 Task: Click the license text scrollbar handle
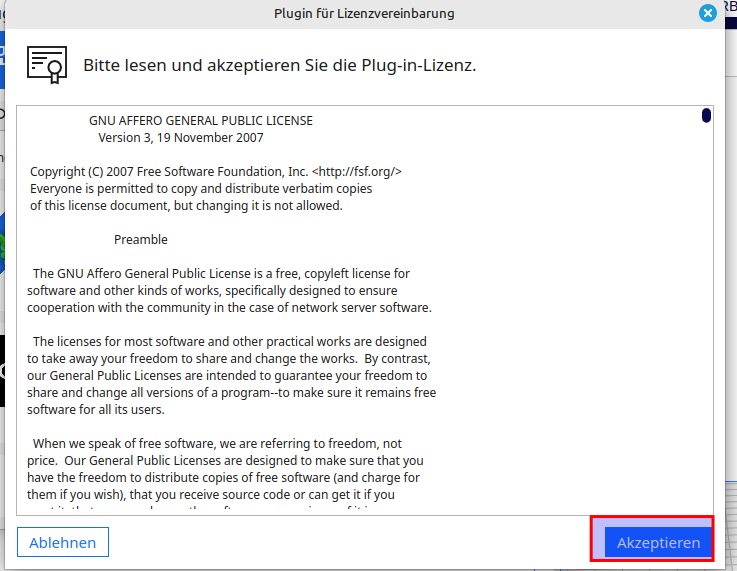pos(706,116)
